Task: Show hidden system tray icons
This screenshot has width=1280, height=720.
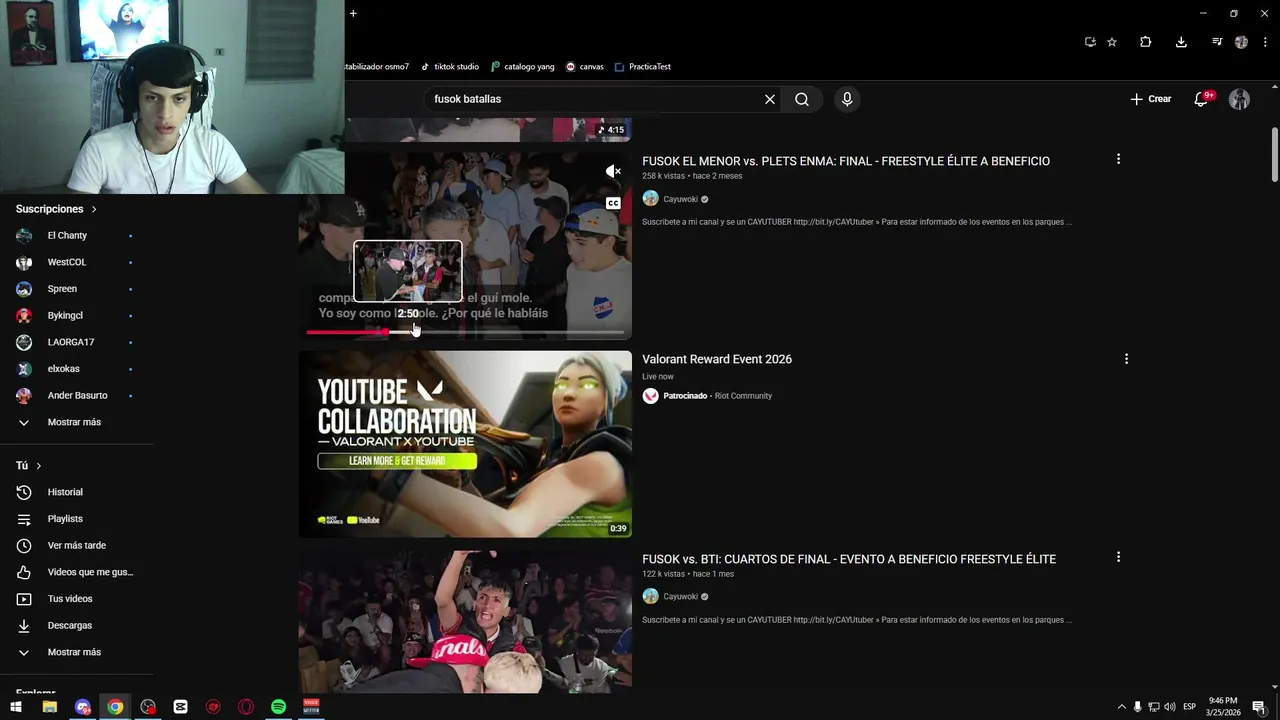Action: click(x=1121, y=707)
